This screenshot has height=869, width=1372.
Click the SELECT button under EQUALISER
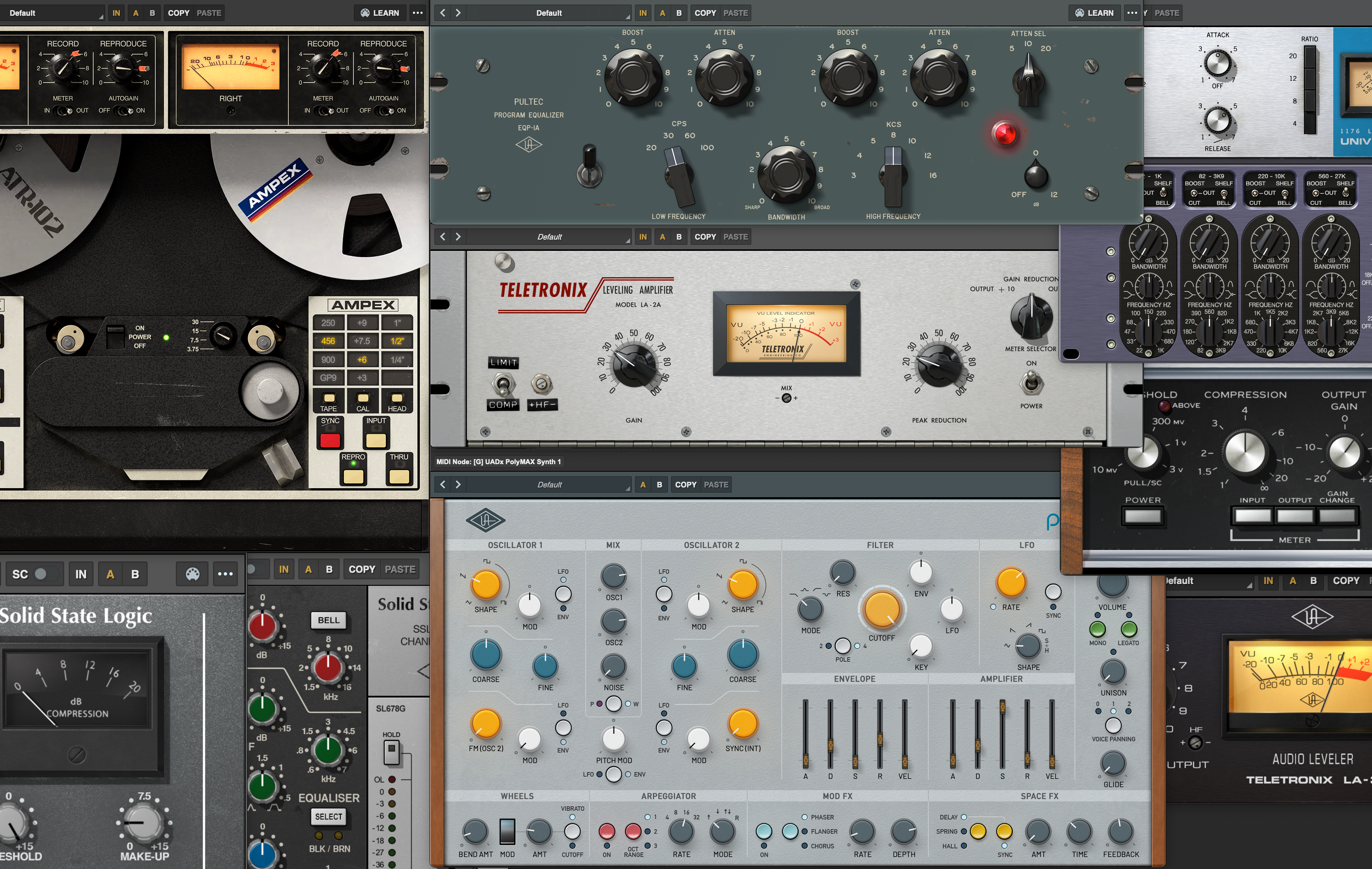329,816
